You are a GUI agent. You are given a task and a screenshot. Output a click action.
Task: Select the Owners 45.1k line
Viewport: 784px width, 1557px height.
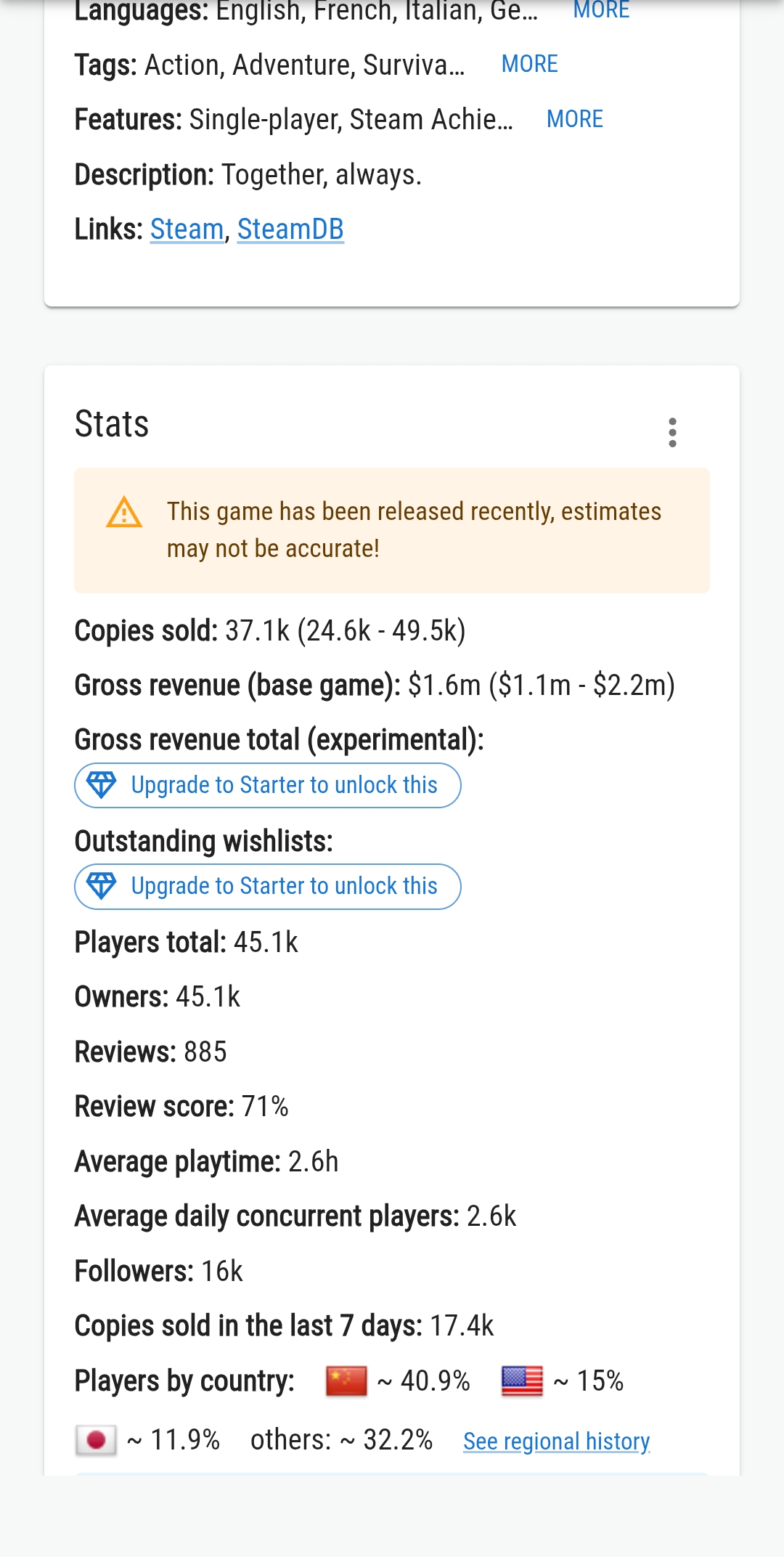158,996
